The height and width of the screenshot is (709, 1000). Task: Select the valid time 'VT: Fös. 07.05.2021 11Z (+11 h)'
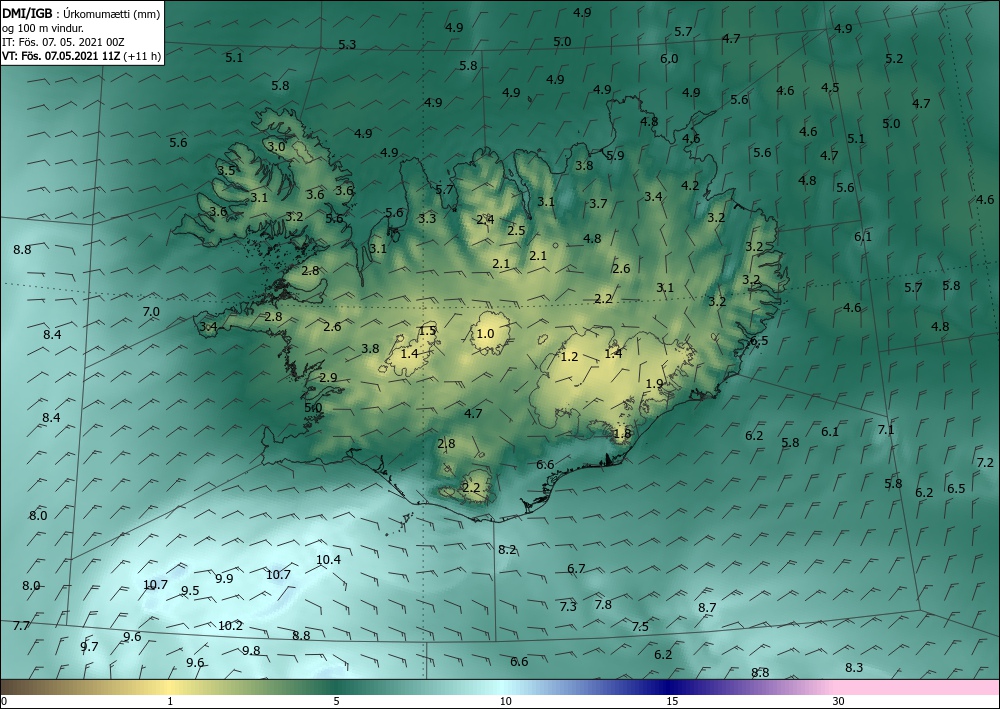pos(81,56)
